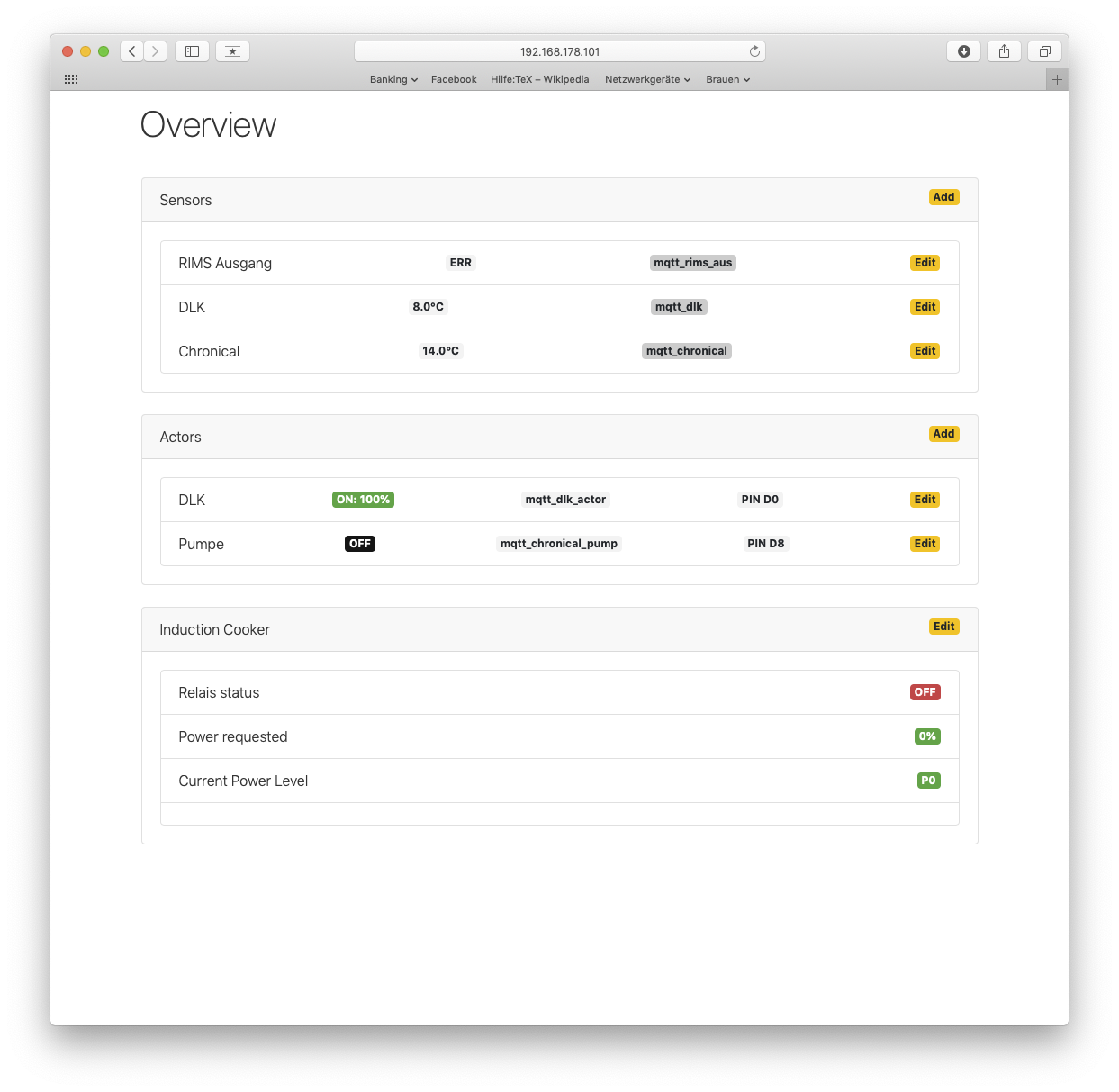Viewport: 1119px width, 1092px height.
Task: Open the Brauen bookmarks dropdown
Action: [x=727, y=80]
